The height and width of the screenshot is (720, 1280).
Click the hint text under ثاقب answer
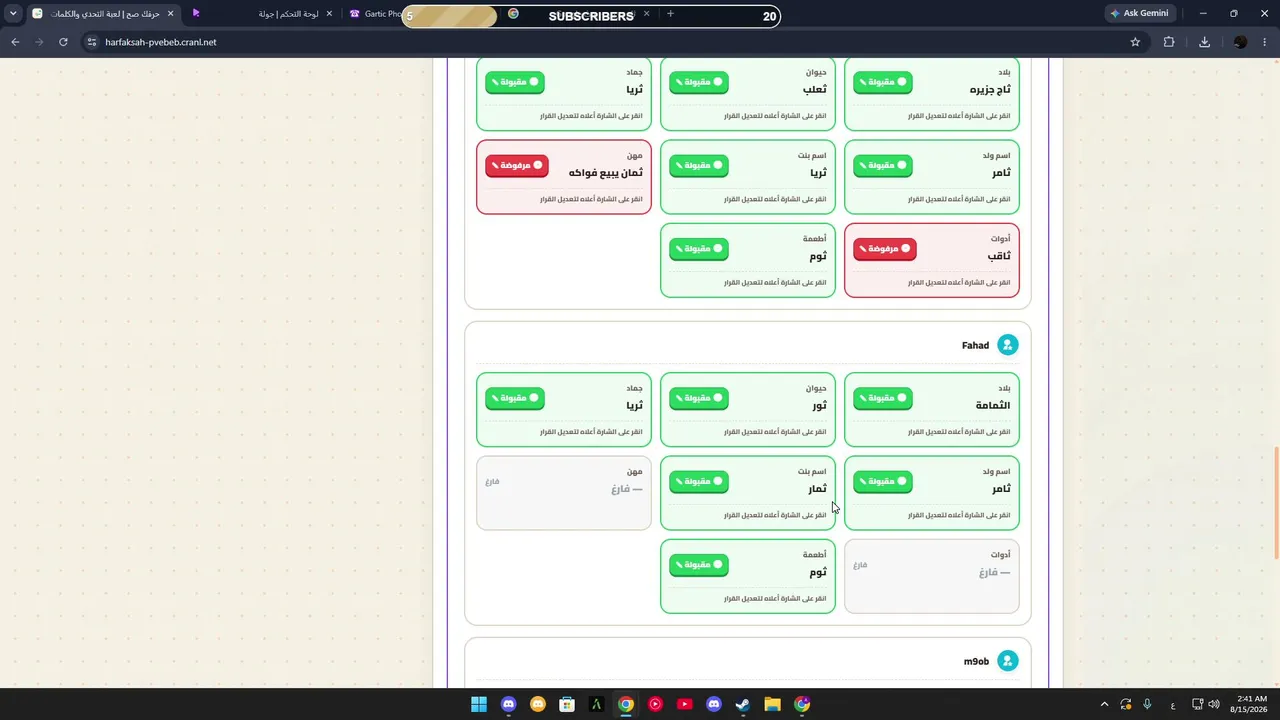[x=959, y=283]
